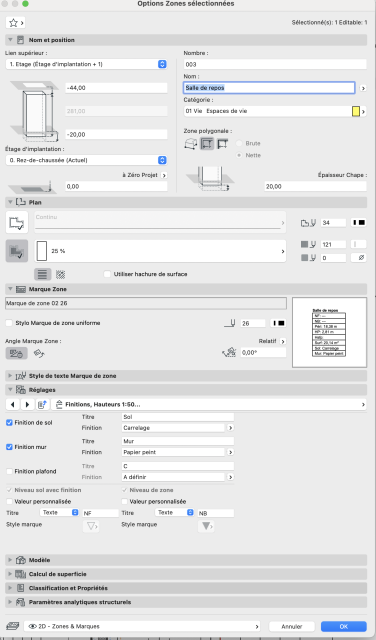Open the NB style marque filled triangle picker
The width and height of the screenshot is (376, 640).
pyautogui.click(x=206, y=527)
